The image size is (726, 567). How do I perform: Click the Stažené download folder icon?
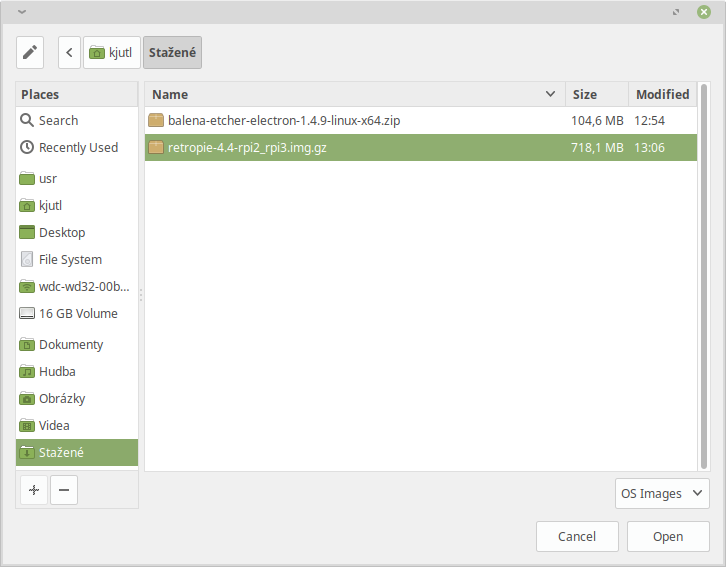pos(27,452)
